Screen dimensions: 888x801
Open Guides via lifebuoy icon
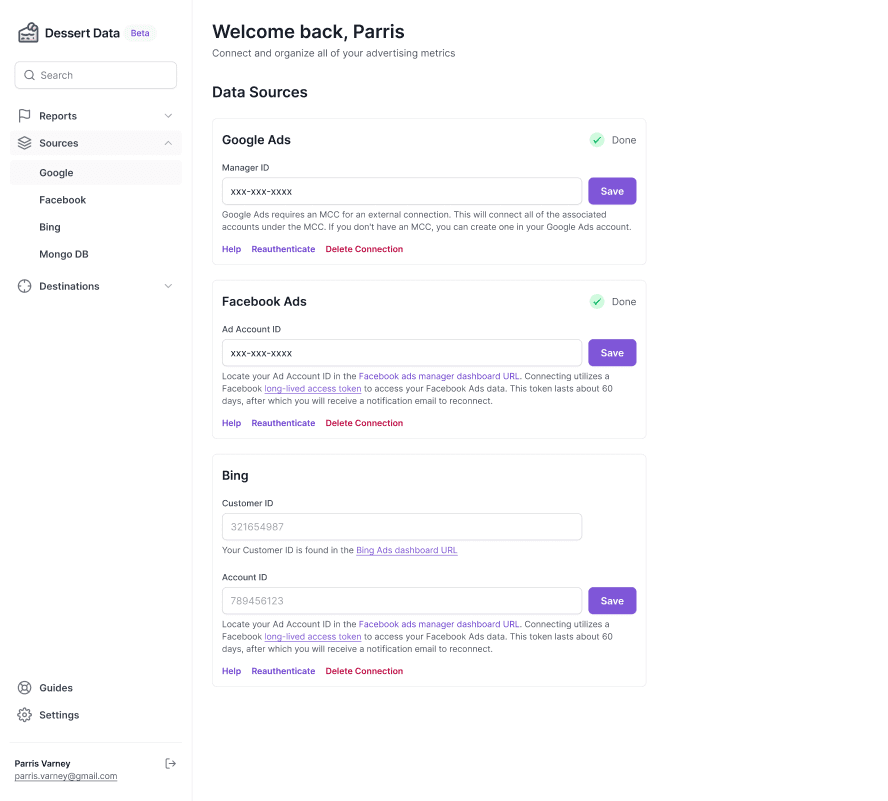tap(25, 688)
